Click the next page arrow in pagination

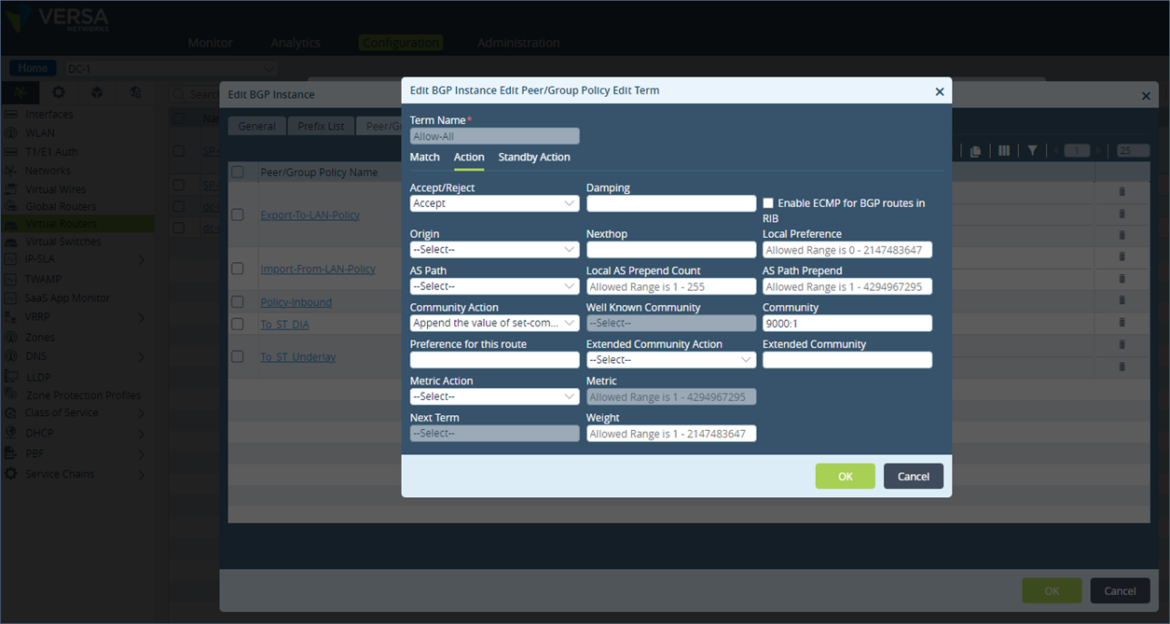tap(1099, 150)
